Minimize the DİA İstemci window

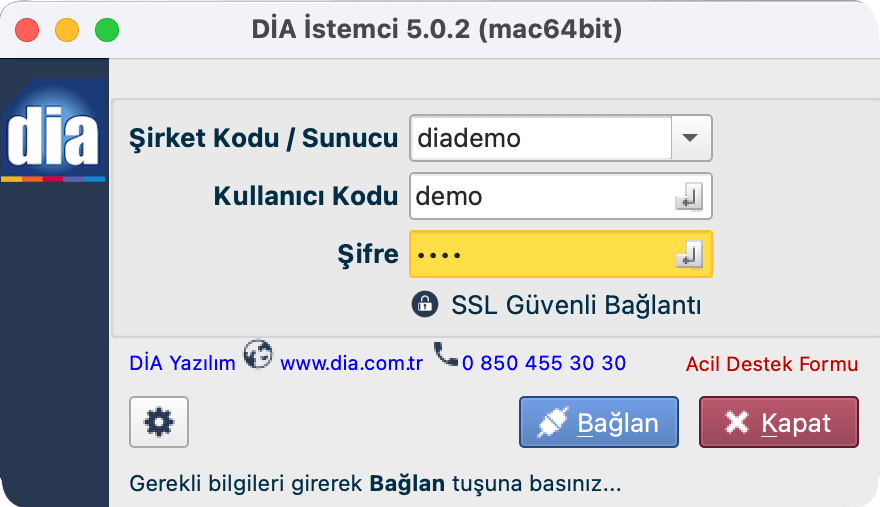pyautogui.click(x=67, y=30)
